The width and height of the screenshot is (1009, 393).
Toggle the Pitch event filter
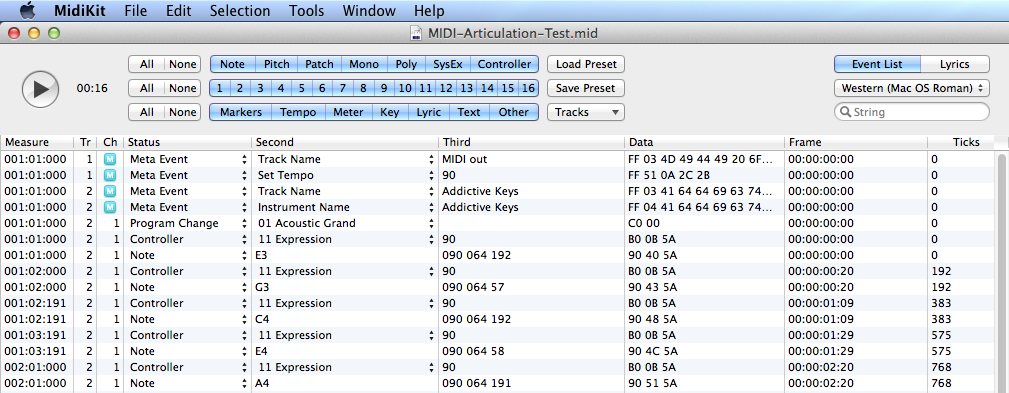click(277, 64)
